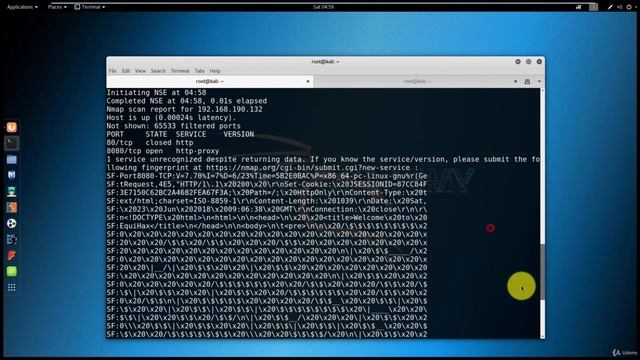Launch Armitage from the dock
The width and height of the screenshot is (640, 360).
click(x=11, y=191)
